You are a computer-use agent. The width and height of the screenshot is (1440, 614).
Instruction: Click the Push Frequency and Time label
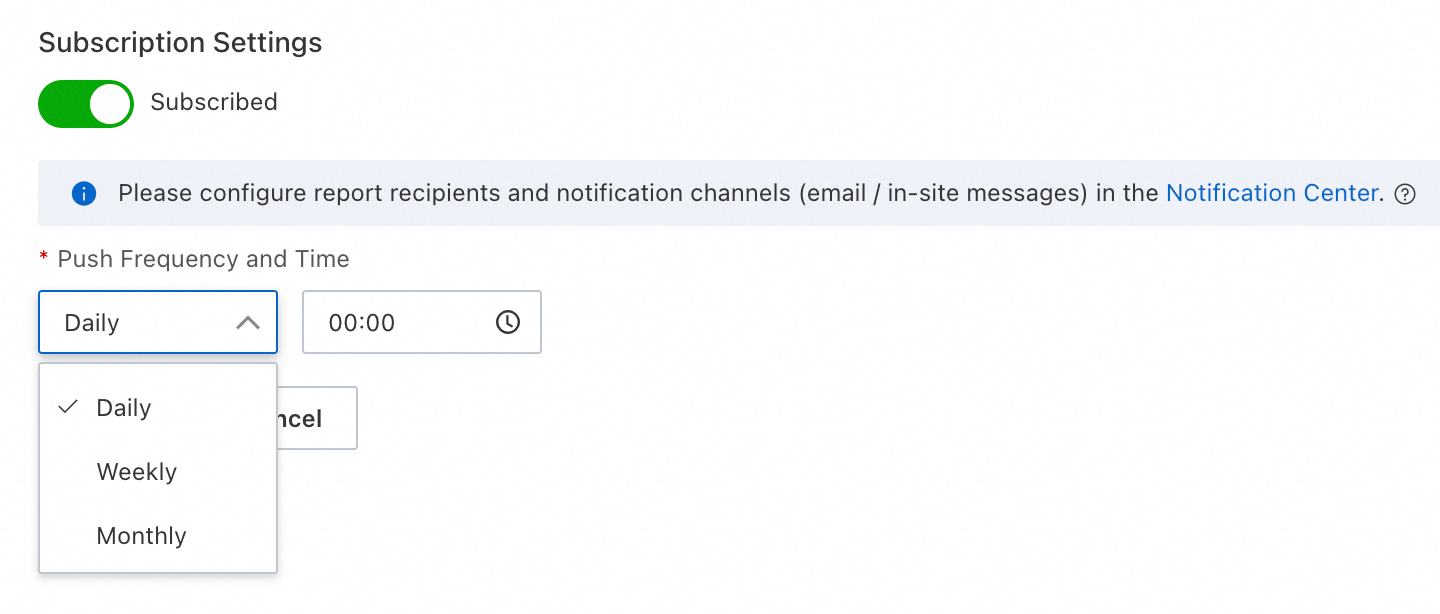[x=204, y=259]
